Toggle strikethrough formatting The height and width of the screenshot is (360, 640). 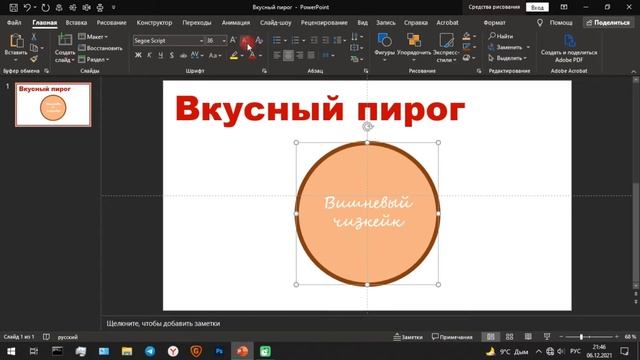[x=184, y=55]
